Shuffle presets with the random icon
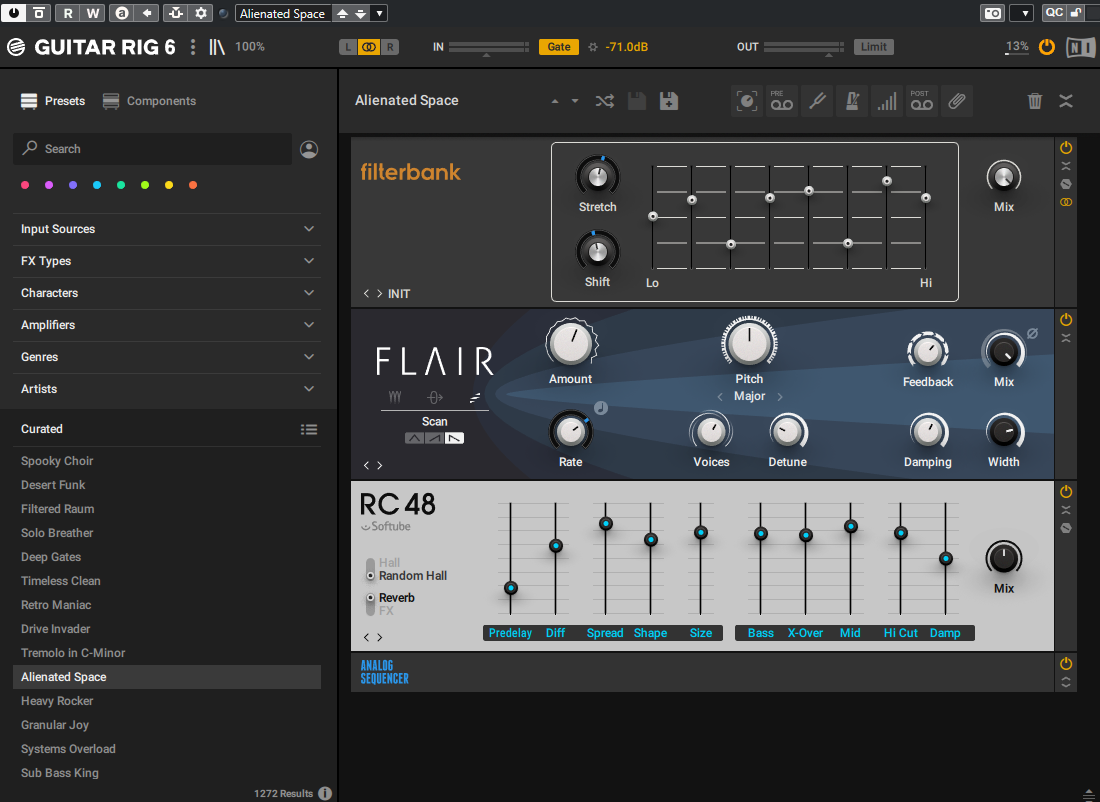1100x802 pixels. coord(605,101)
